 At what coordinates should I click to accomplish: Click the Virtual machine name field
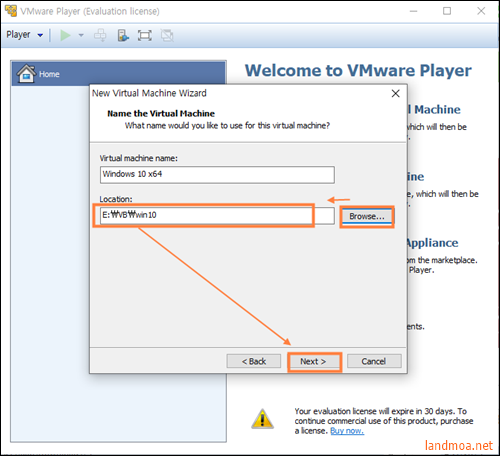pyautogui.click(x=217, y=175)
